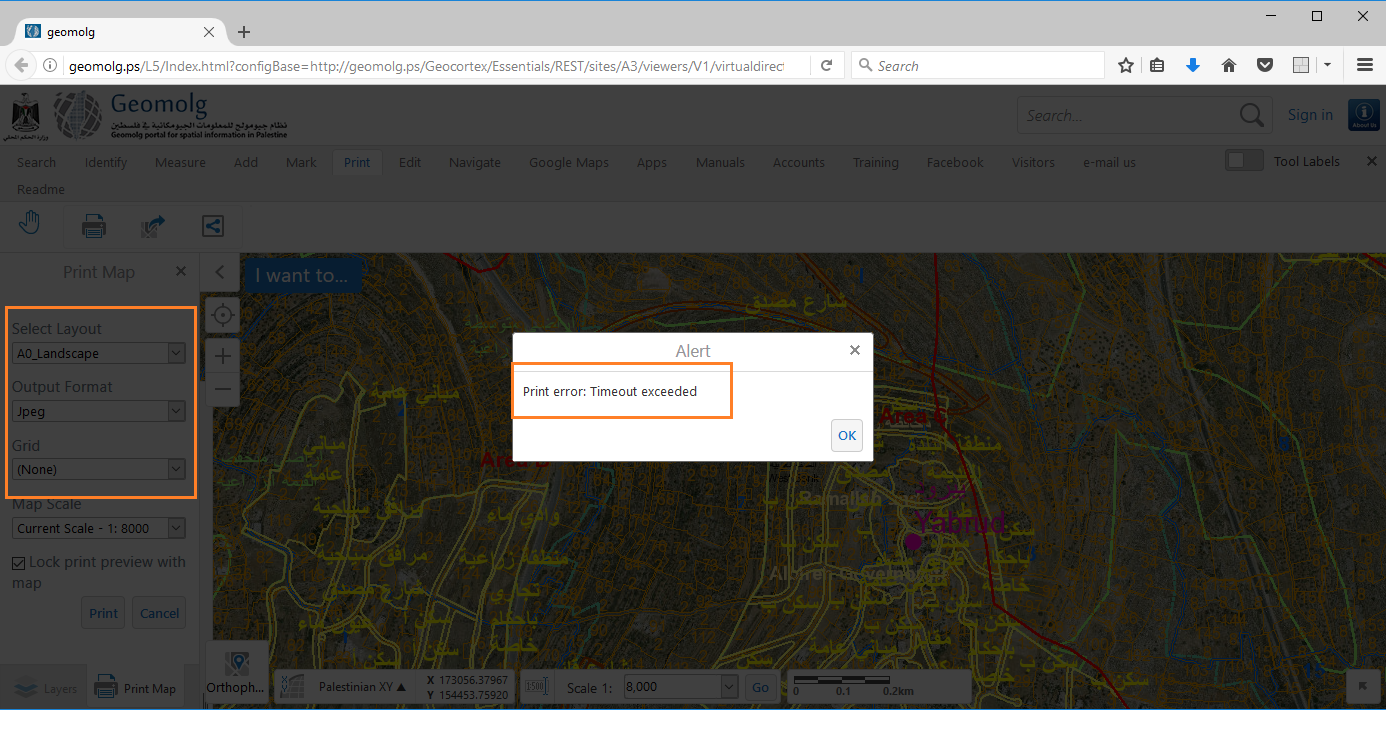
Task: Open the Select Layout dropdown
Action: [99, 353]
